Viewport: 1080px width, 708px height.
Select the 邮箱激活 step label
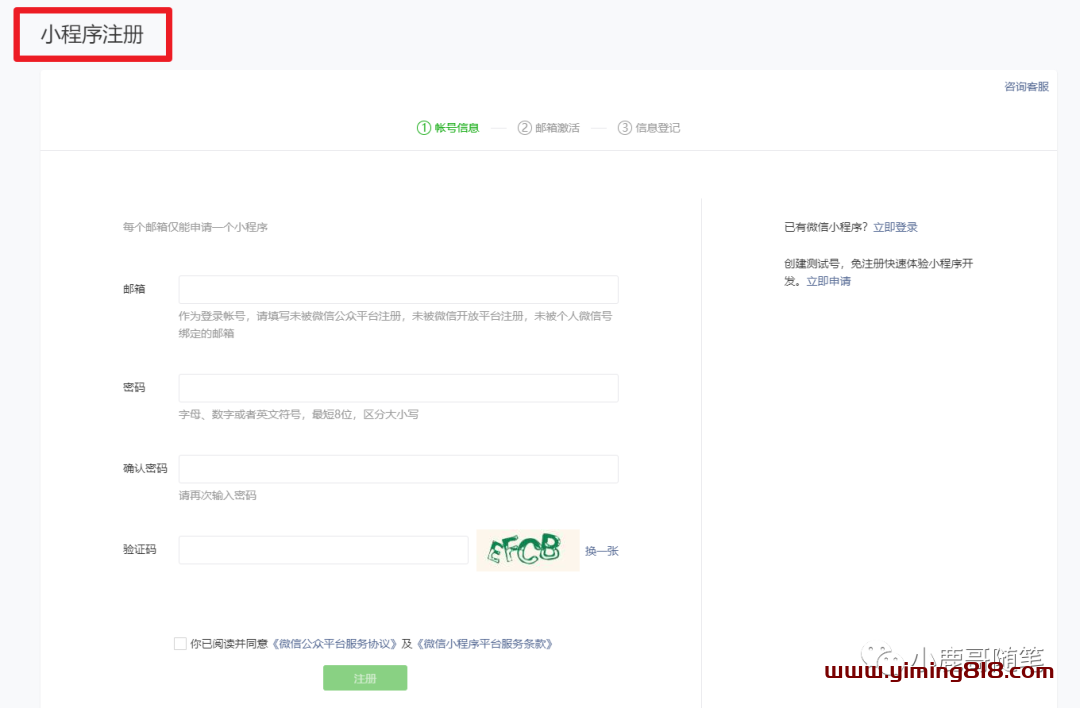[x=557, y=128]
